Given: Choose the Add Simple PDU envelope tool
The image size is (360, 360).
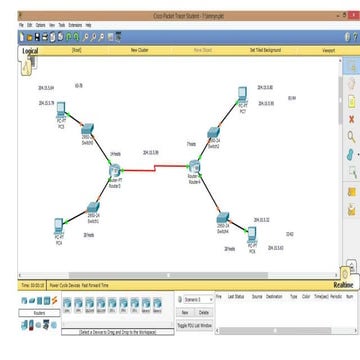Looking at the screenshot, I should tap(351, 192).
